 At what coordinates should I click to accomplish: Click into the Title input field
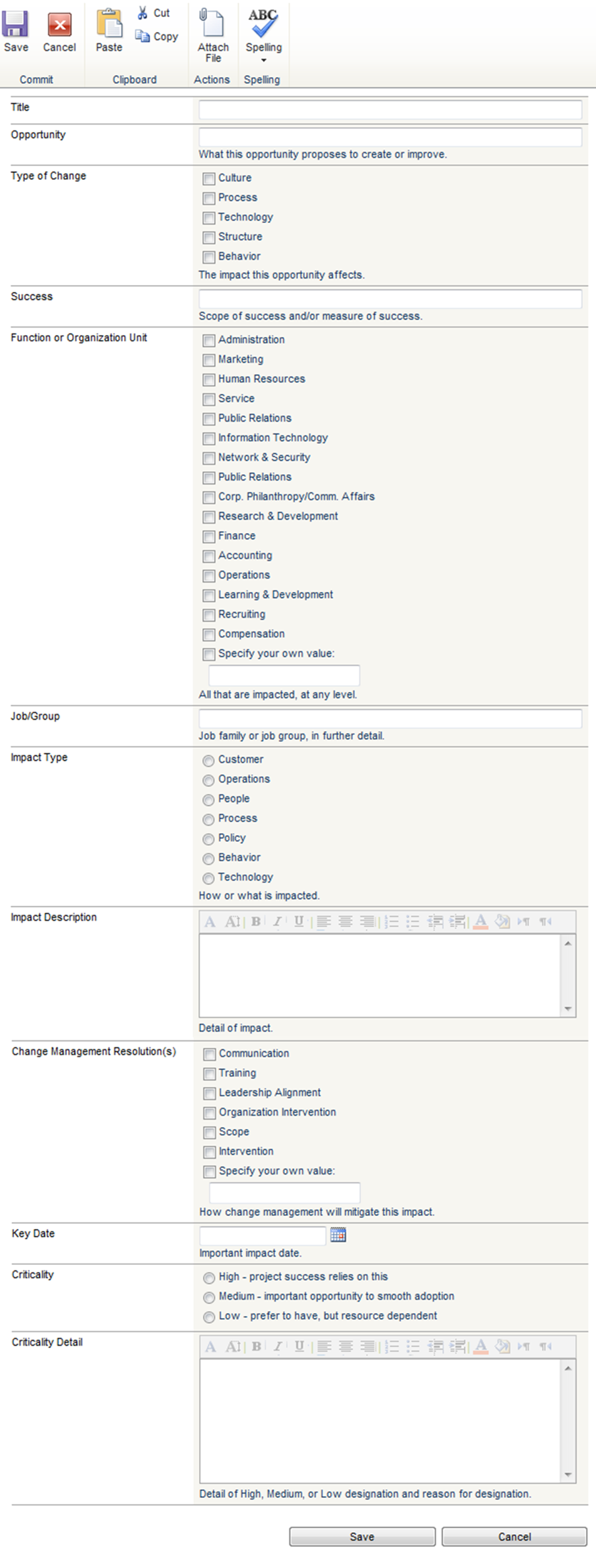point(390,110)
